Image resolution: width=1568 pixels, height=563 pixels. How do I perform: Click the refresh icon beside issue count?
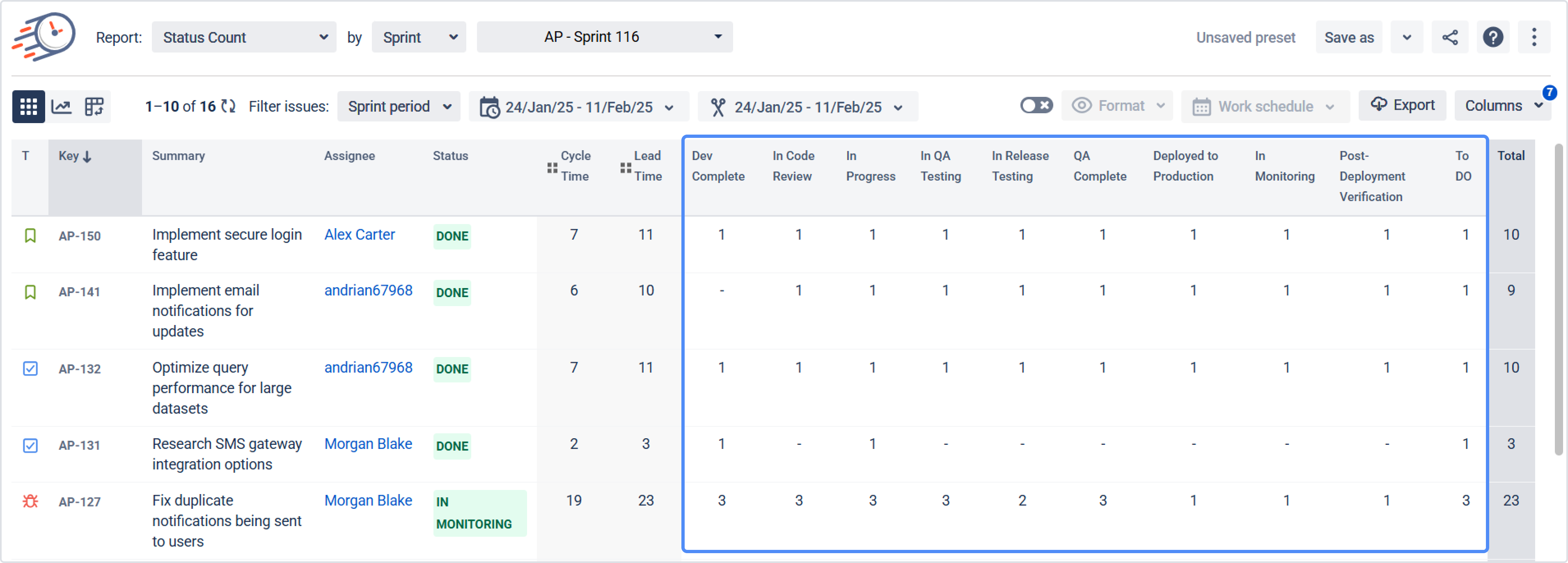pyautogui.click(x=228, y=107)
